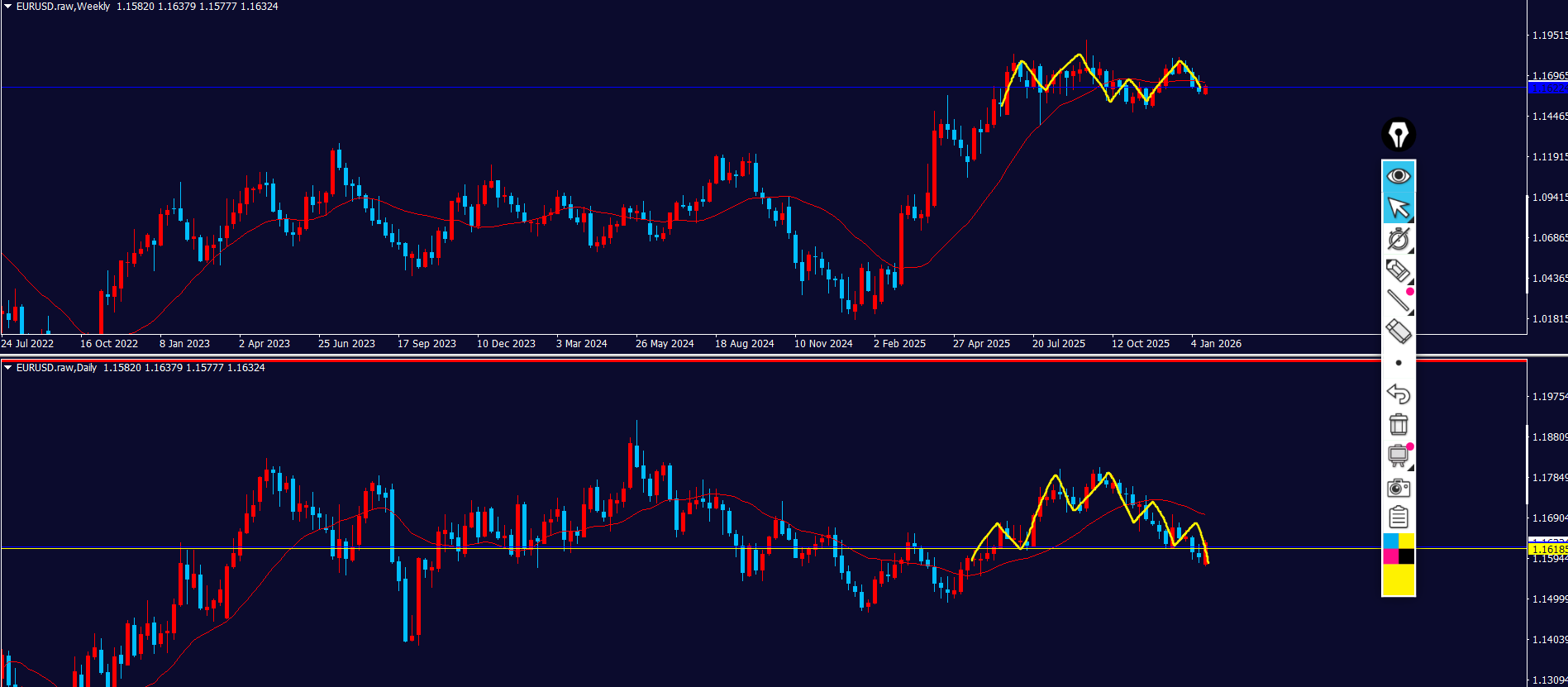The image size is (1568, 687).
Task: Expand the EURUSD Weekly chart title triangle
Action: 7,7
